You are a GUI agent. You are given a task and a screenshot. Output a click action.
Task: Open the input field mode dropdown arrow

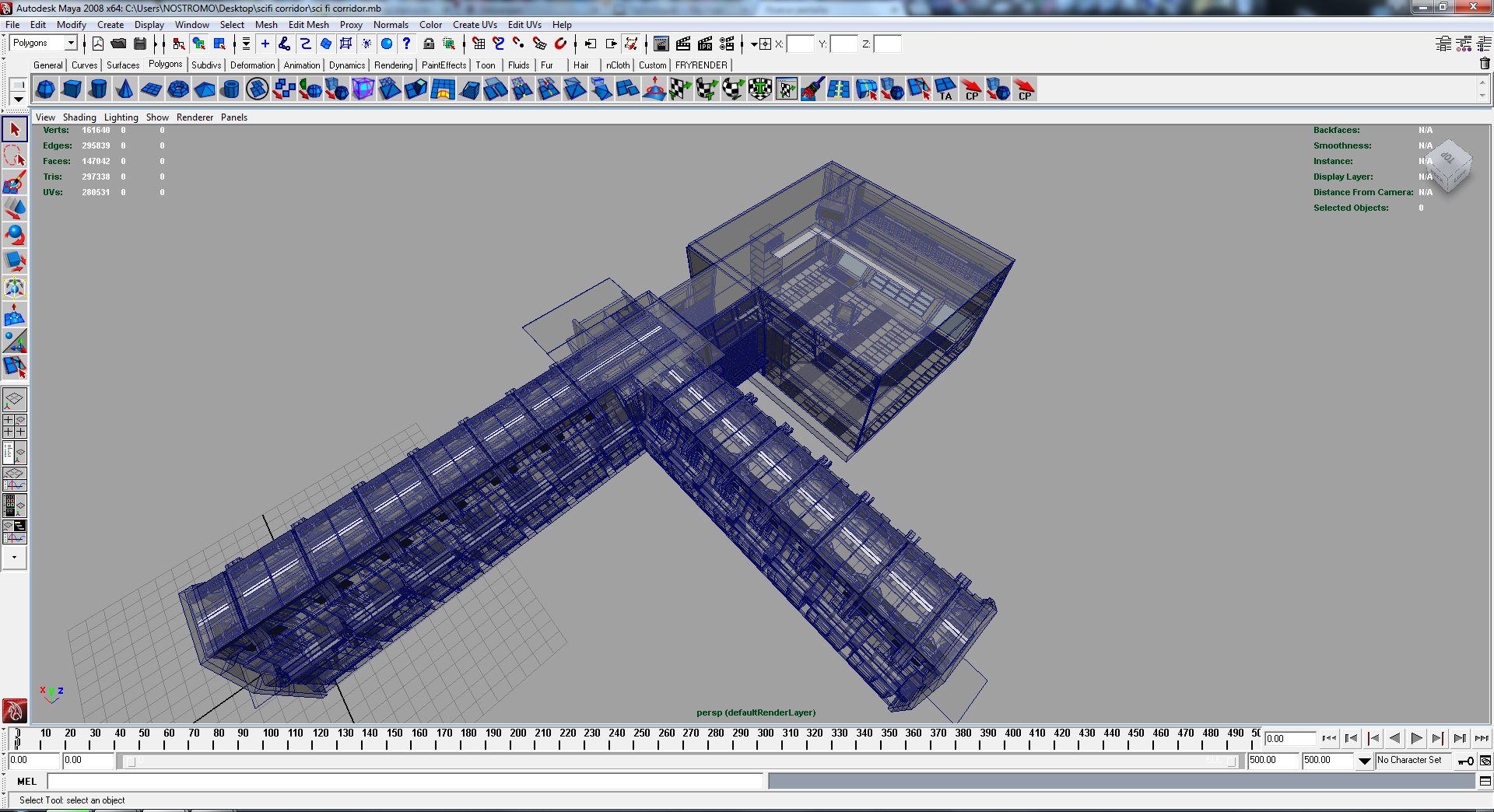pyautogui.click(x=753, y=44)
